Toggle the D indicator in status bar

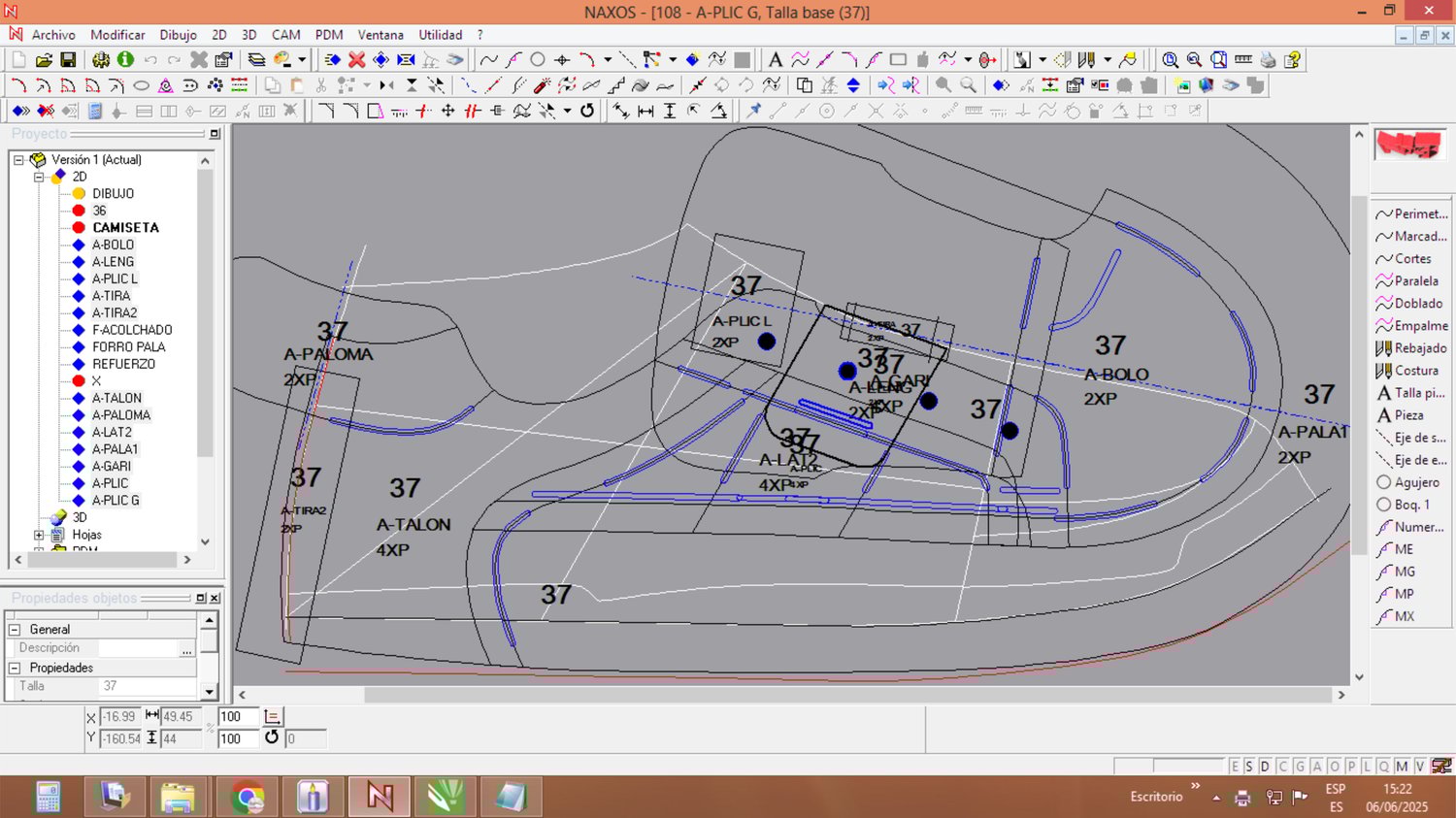1265,767
